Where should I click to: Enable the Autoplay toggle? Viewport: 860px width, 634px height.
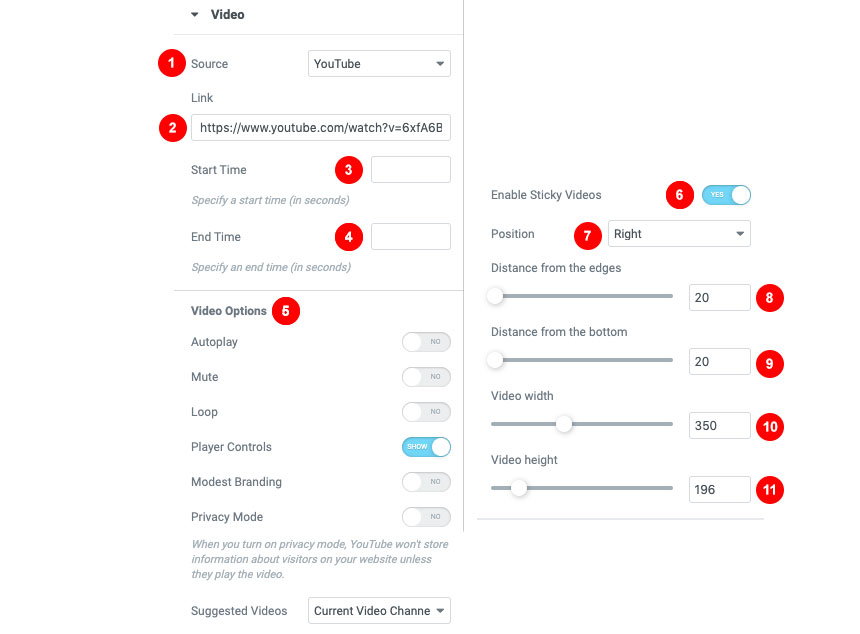[426, 342]
